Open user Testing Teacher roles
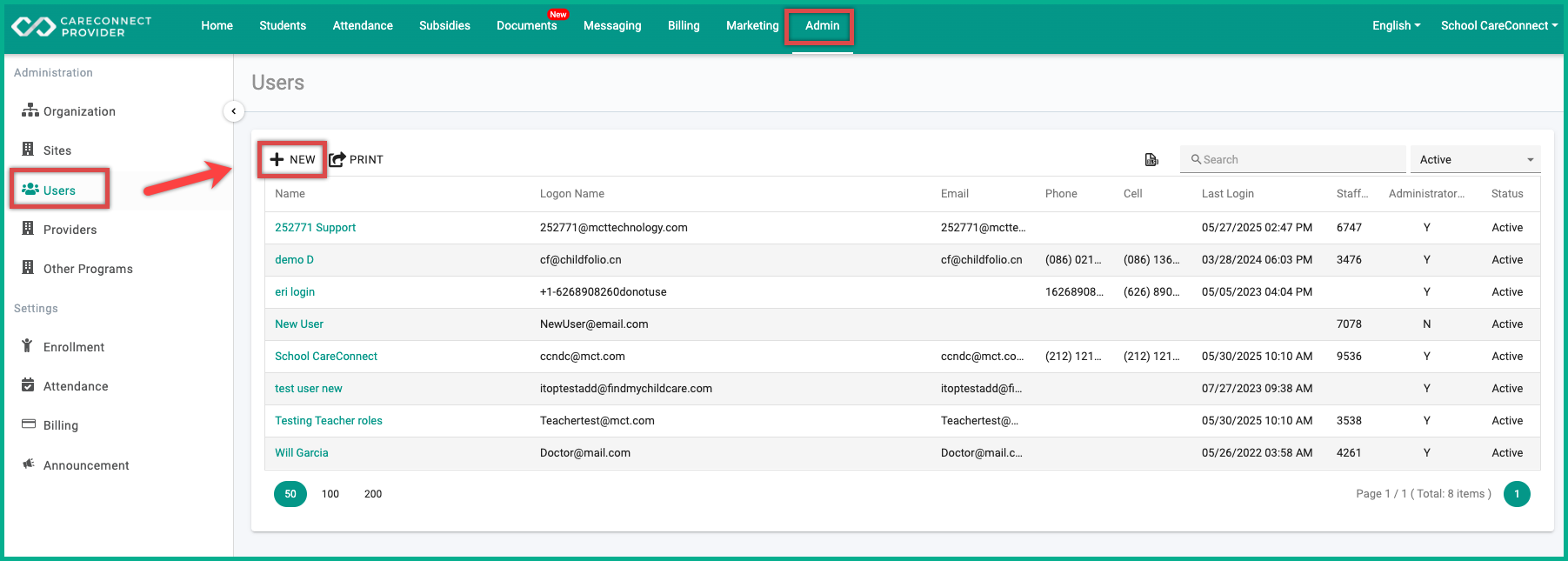The width and height of the screenshot is (1568, 561). pos(329,420)
